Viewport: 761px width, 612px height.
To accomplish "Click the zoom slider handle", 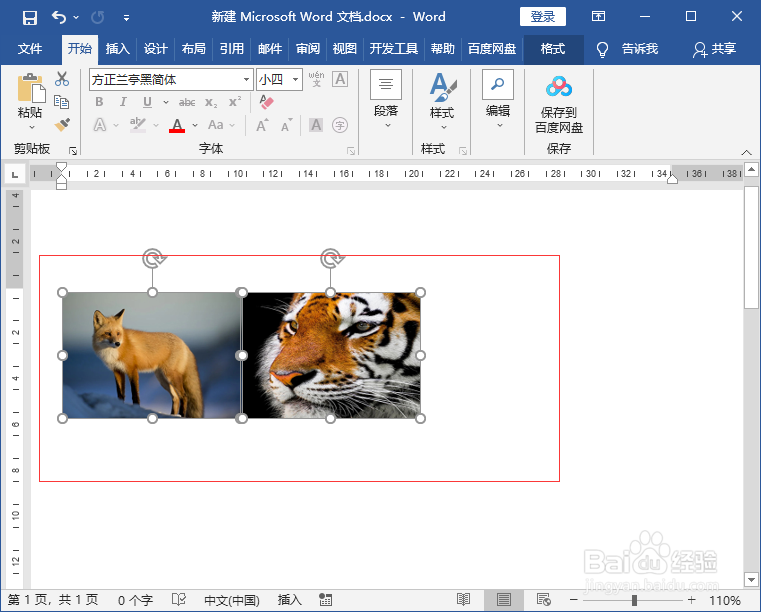I will [x=634, y=600].
